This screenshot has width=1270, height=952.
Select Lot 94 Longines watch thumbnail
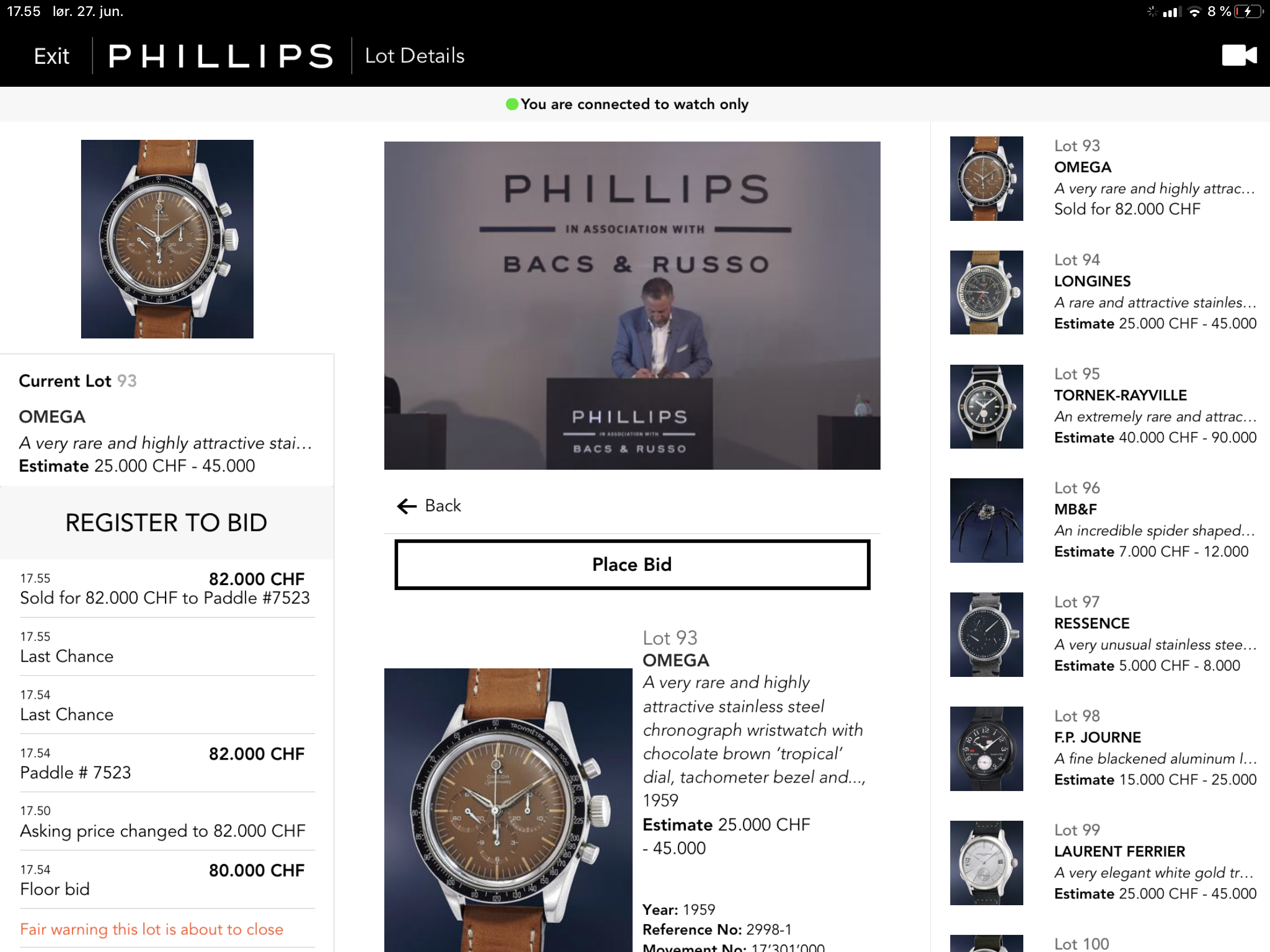coord(986,293)
